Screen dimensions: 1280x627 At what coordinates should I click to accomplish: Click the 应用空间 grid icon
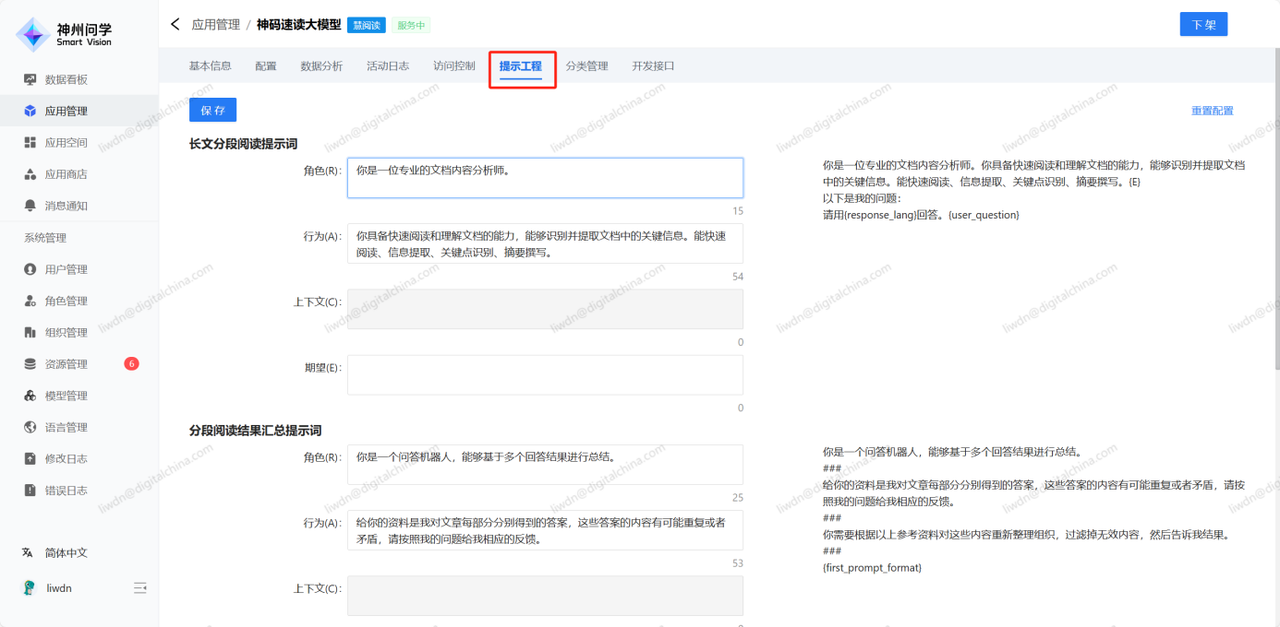(x=30, y=143)
